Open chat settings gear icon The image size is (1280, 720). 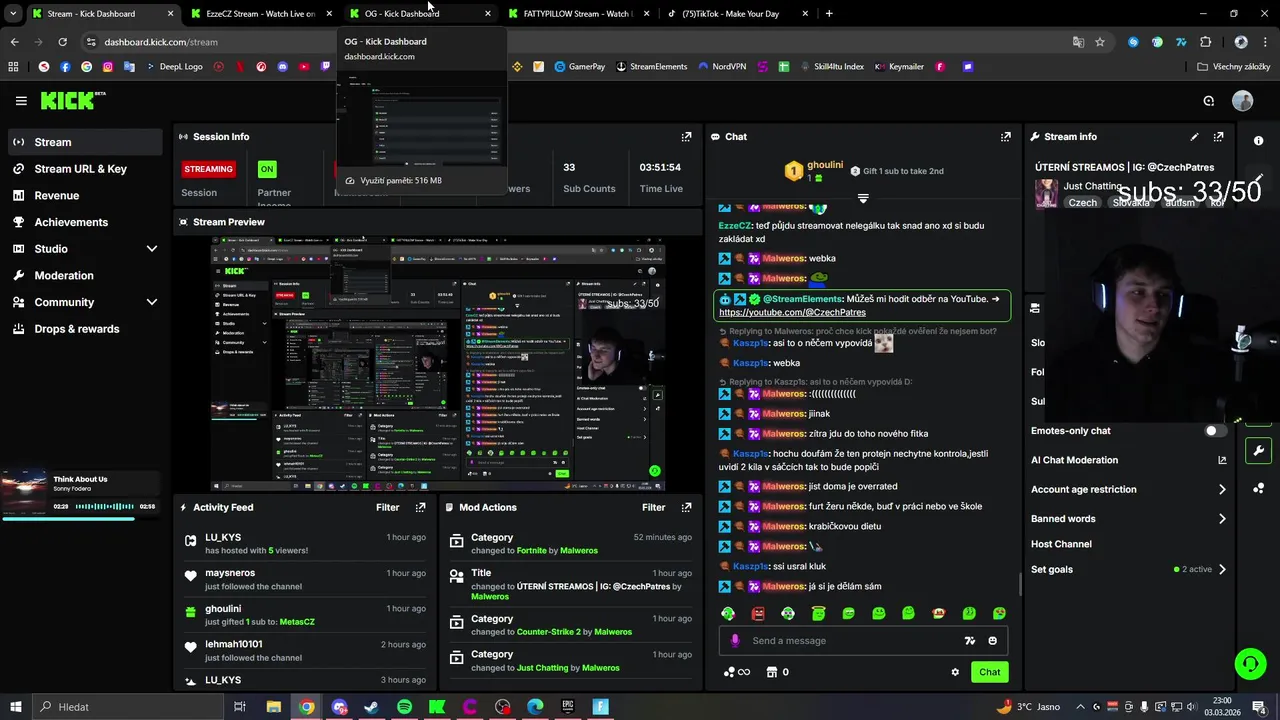click(955, 672)
